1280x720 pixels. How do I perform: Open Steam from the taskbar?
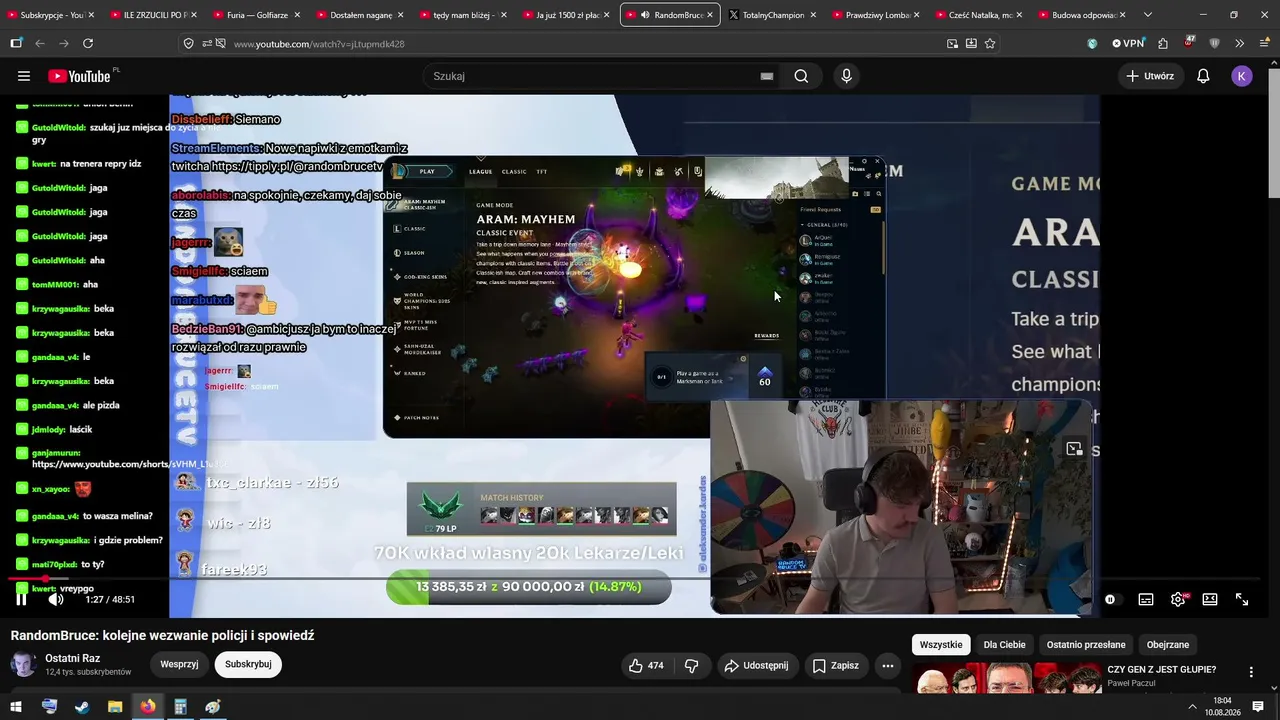point(82,707)
